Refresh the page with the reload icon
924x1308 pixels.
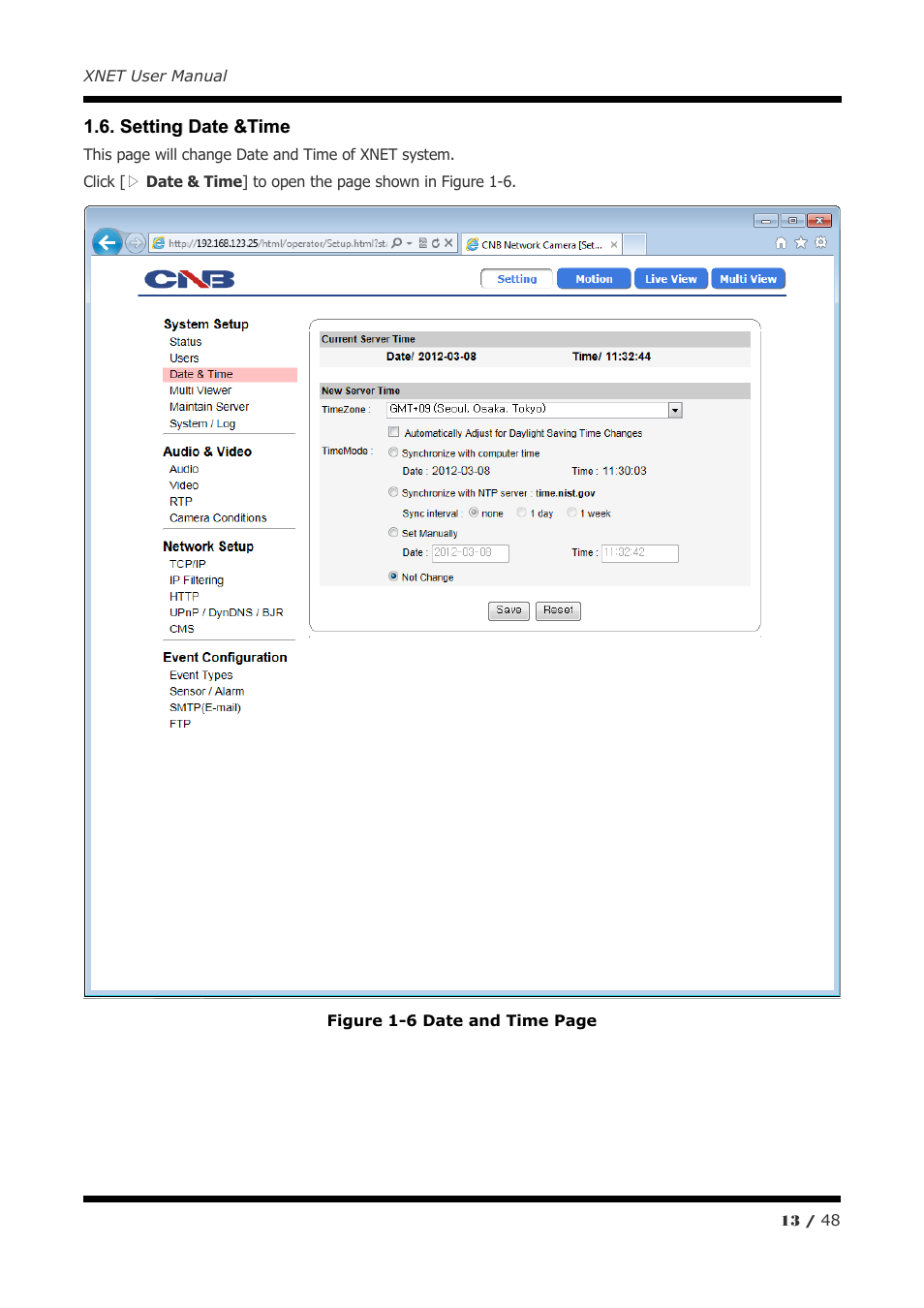coord(436,243)
